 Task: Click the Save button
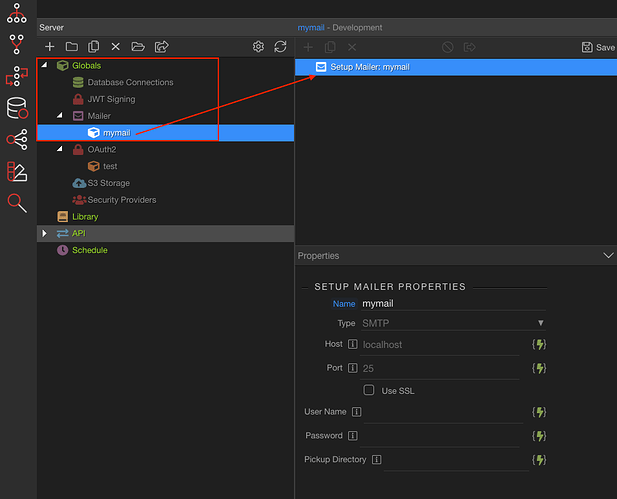point(598,47)
